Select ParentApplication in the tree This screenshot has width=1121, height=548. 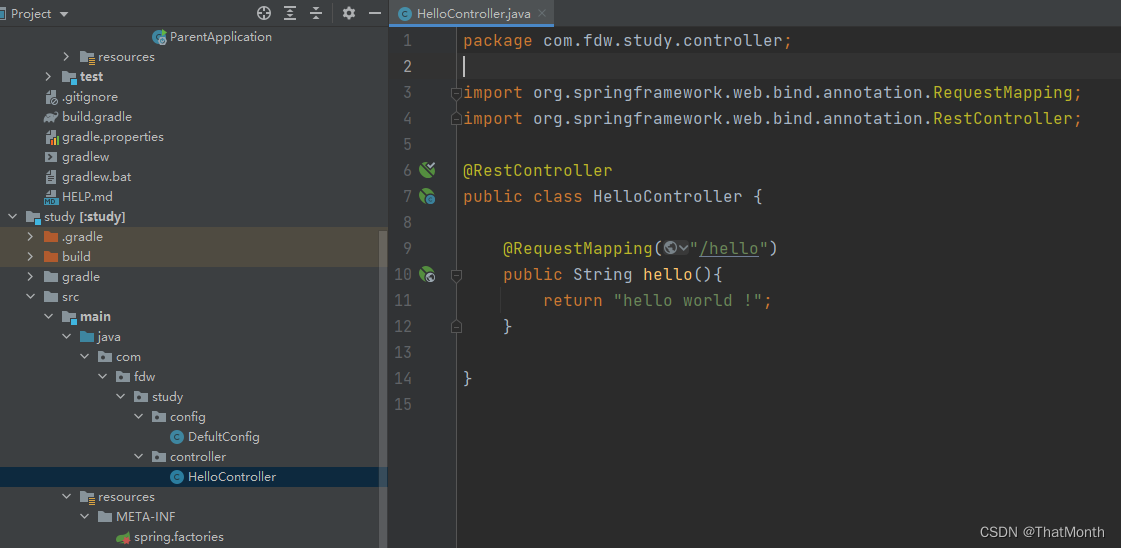click(220, 36)
